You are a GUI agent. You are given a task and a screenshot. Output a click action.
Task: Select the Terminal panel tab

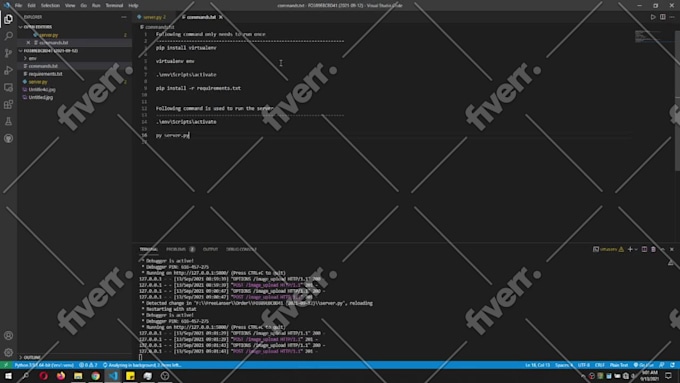click(149, 249)
